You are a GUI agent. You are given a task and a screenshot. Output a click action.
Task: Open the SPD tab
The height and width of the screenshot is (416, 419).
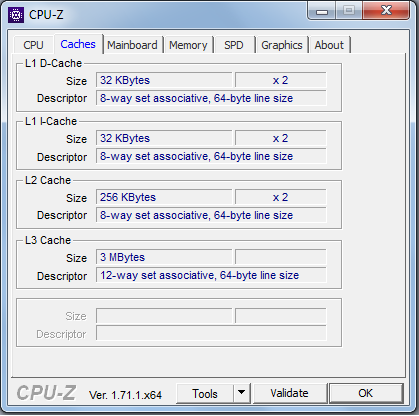[x=234, y=45]
